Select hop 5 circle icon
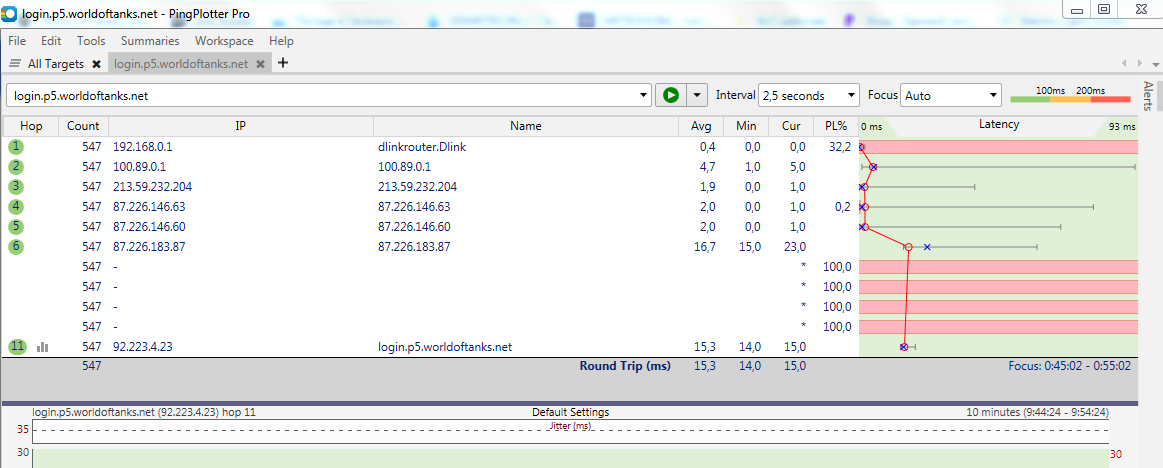The height and width of the screenshot is (468, 1163). click(16, 226)
